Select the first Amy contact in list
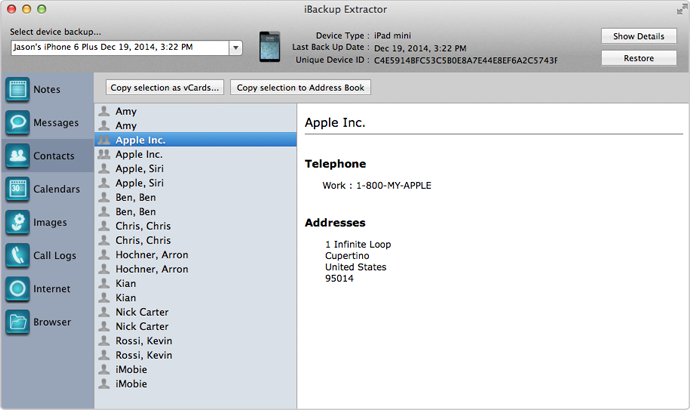Image resolution: width=690 pixels, height=410 pixels. tap(195, 111)
